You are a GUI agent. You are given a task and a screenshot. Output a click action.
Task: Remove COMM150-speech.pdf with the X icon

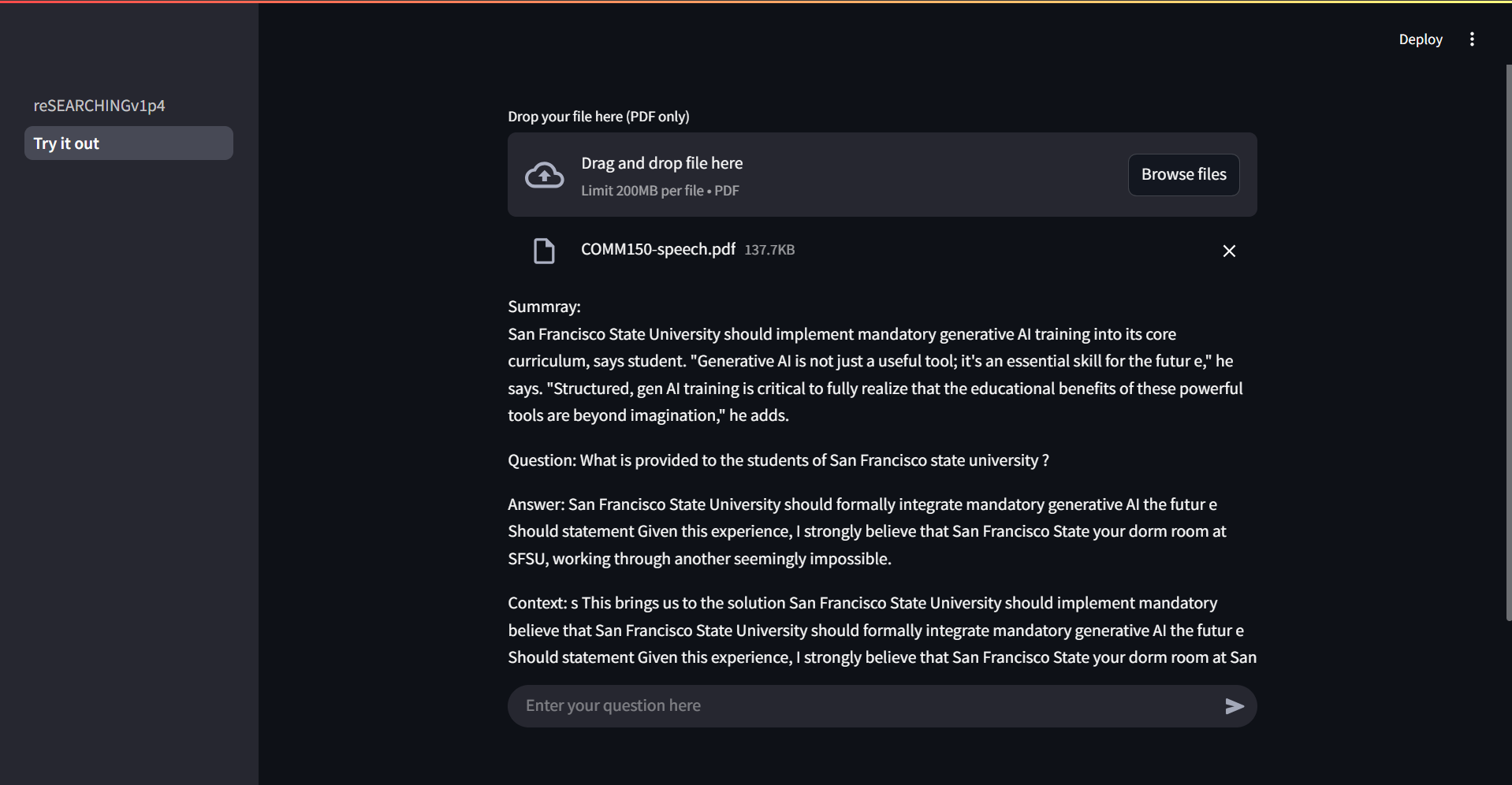pos(1229,251)
